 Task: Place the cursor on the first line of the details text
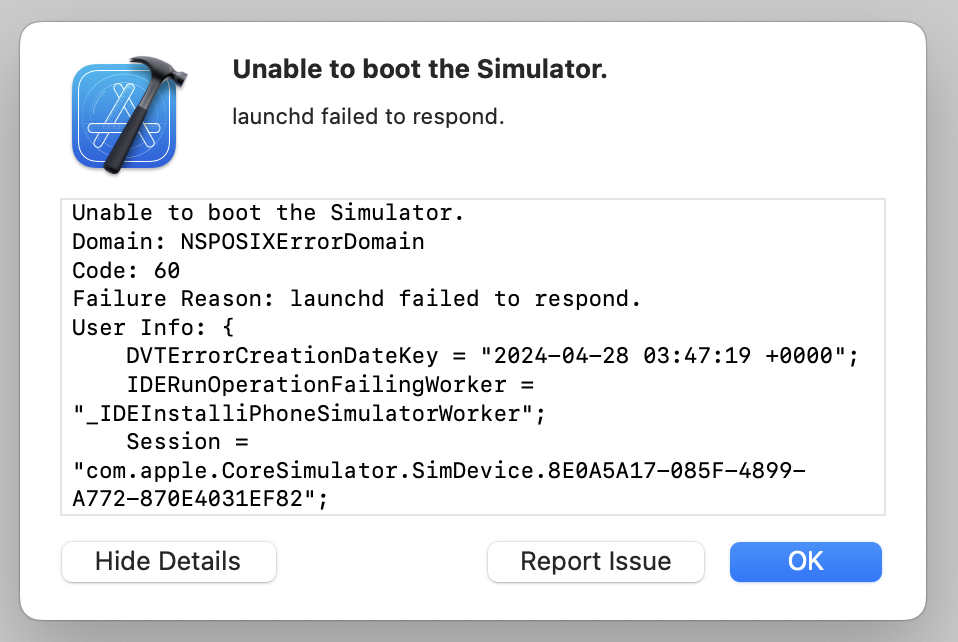(x=268, y=213)
